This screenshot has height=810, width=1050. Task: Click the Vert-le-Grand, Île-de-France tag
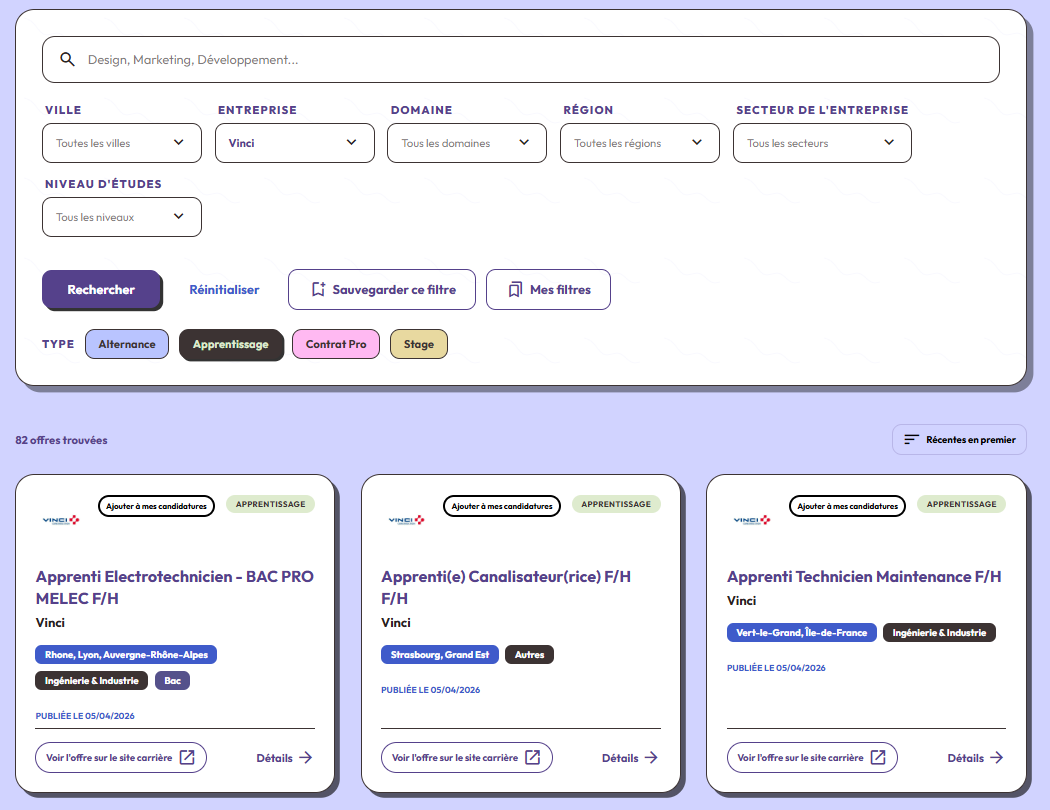click(x=802, y=633)
